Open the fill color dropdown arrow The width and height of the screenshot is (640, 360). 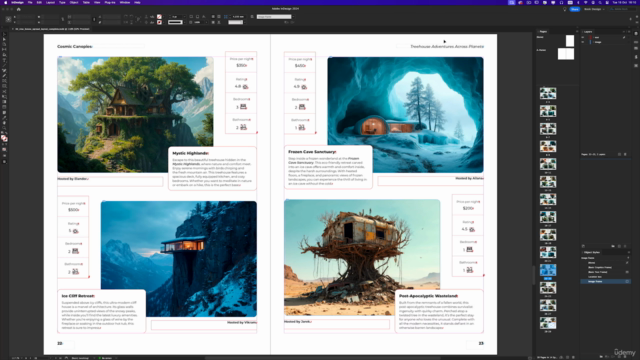click(163, 17)
